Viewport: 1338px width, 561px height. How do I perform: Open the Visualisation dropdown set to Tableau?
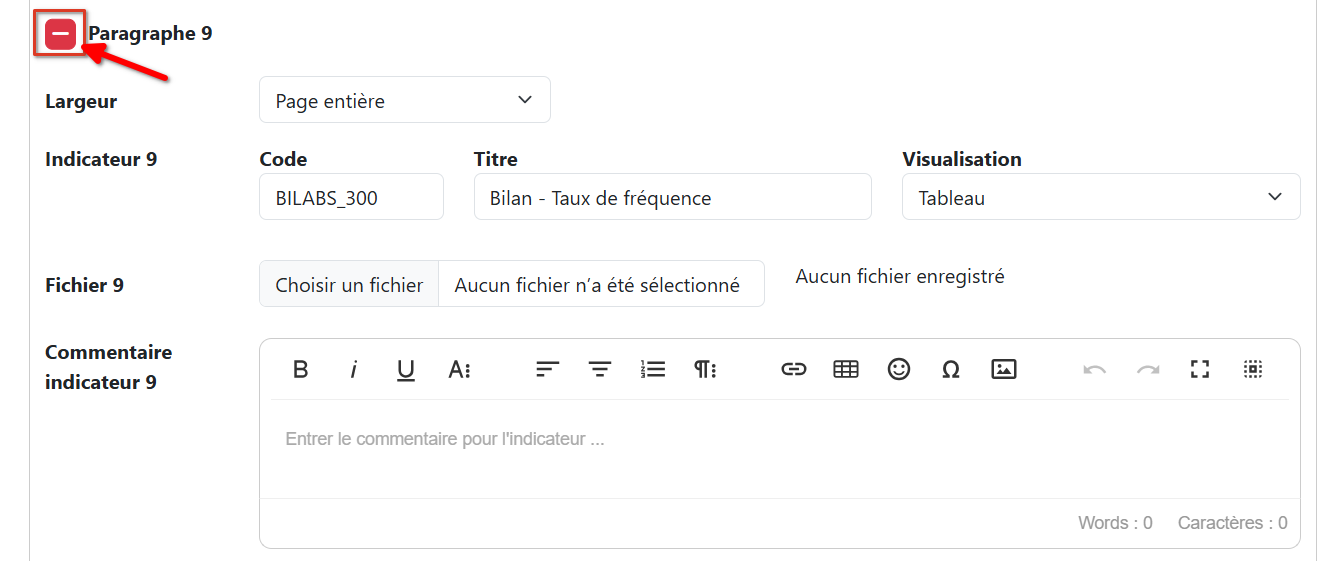1101,197
